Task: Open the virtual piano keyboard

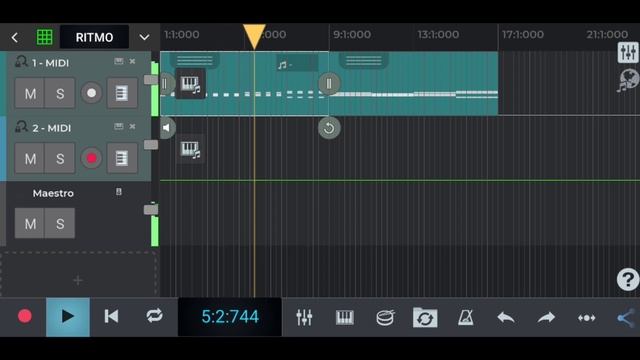Action: [344, 317]
